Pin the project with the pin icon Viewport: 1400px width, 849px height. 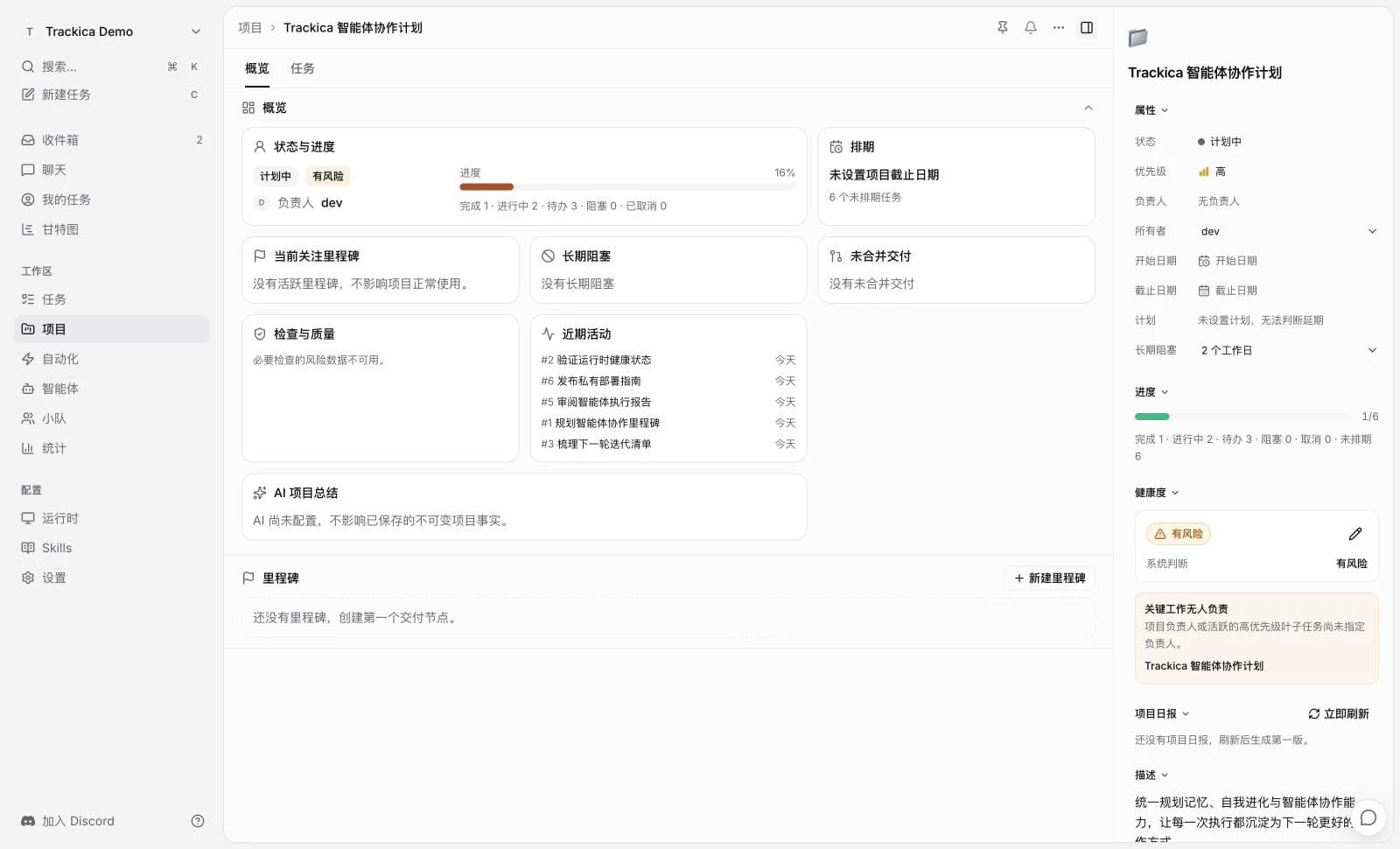[x=1003, y=27]
